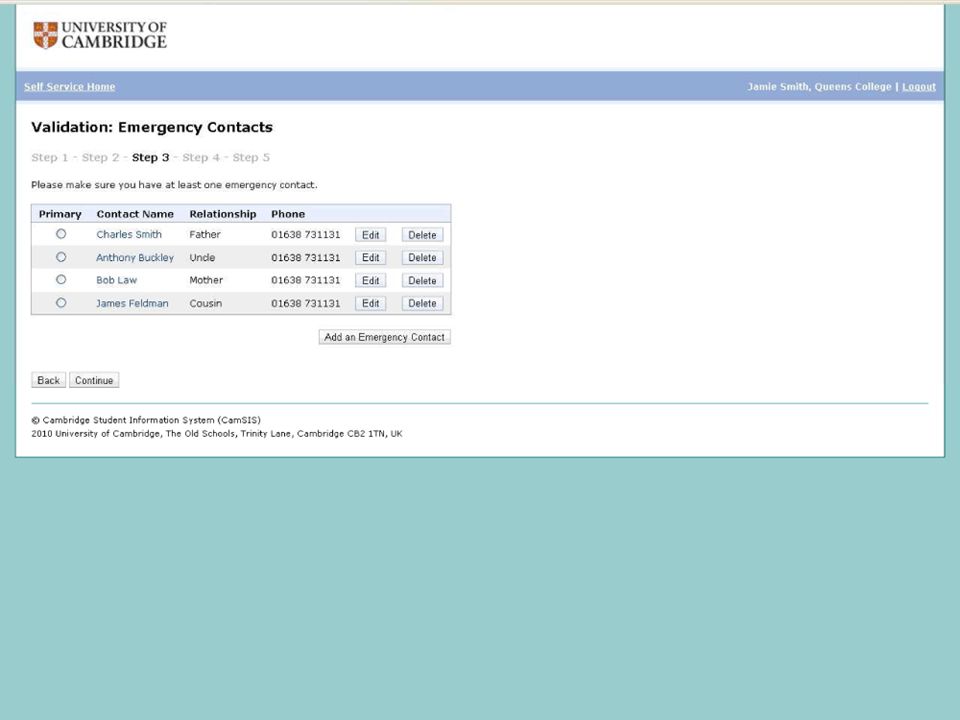Open the Anthony Buckley contact link

[135, 258]
